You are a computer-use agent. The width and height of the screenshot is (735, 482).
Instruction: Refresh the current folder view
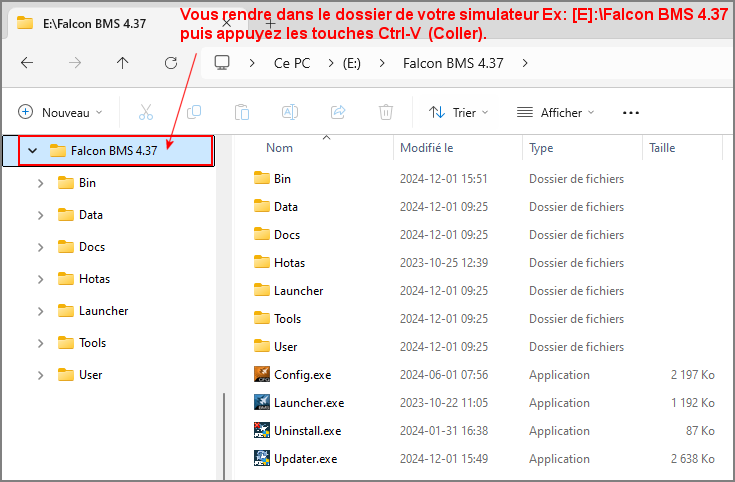click(x=171, y=63)
